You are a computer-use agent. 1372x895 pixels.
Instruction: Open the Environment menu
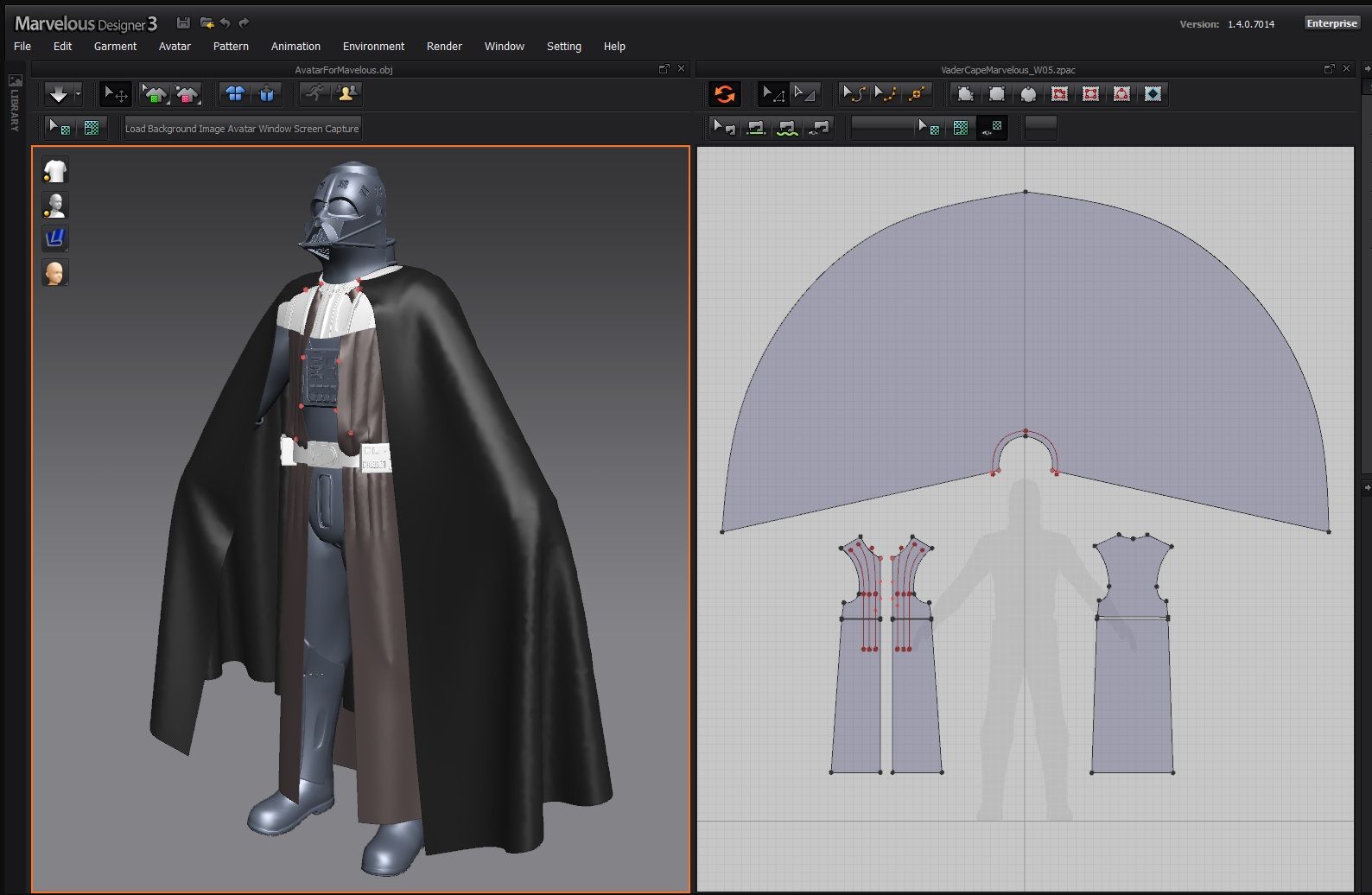373,47
